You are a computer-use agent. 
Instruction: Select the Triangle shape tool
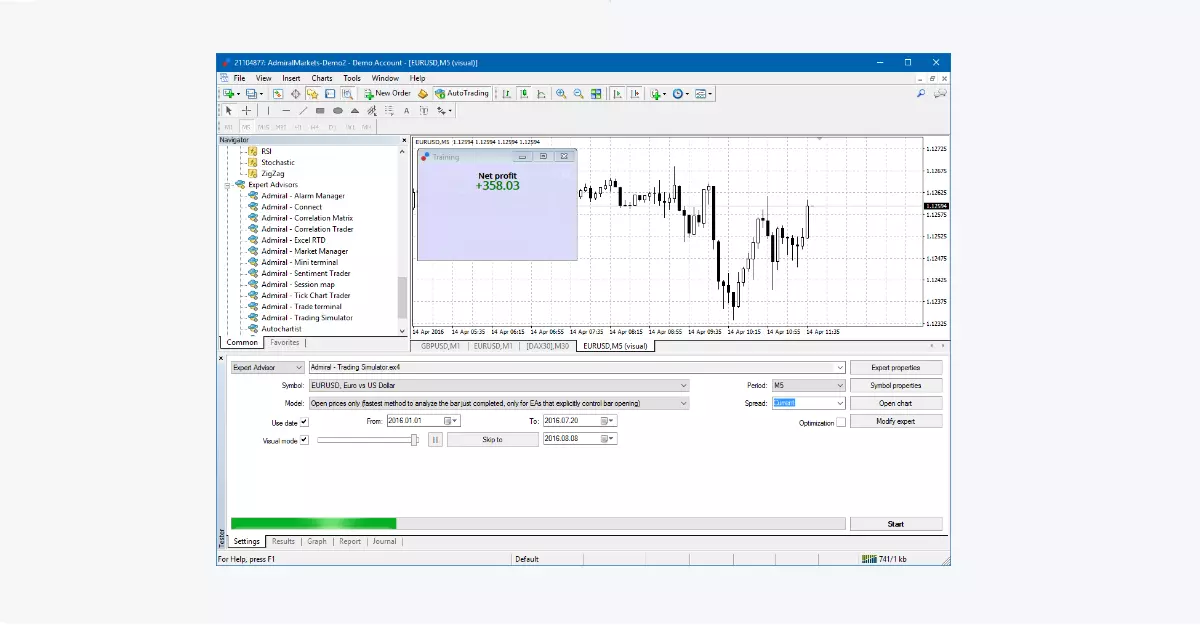[x=355, y=110]
